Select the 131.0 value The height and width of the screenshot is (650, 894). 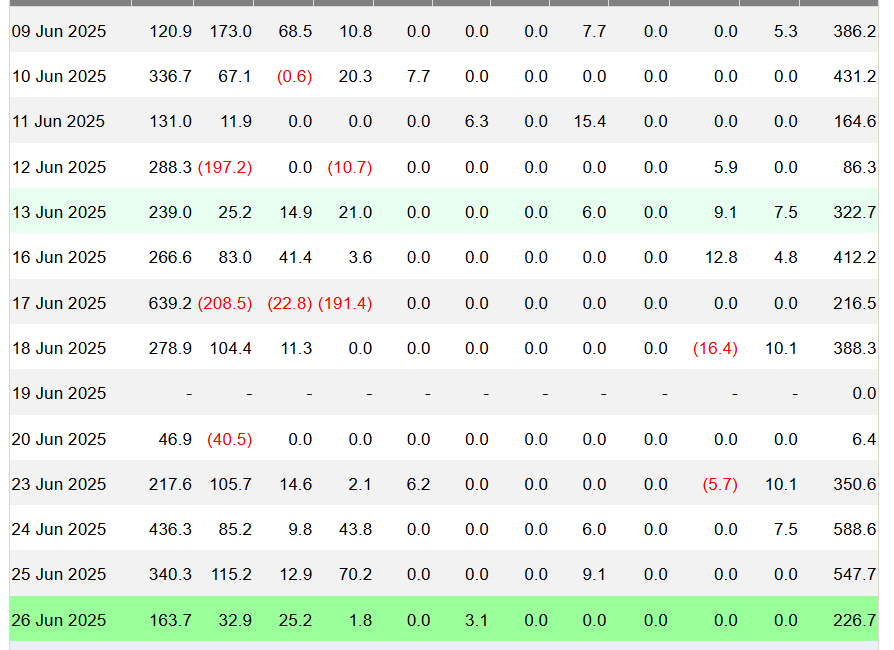point(170,121)
